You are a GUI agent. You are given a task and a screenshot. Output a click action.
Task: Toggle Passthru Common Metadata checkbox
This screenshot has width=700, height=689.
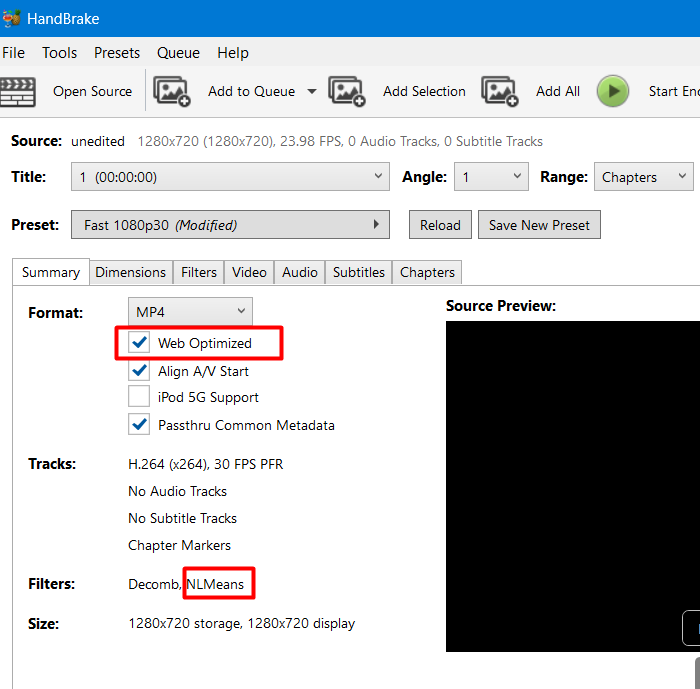pos(139,424)
